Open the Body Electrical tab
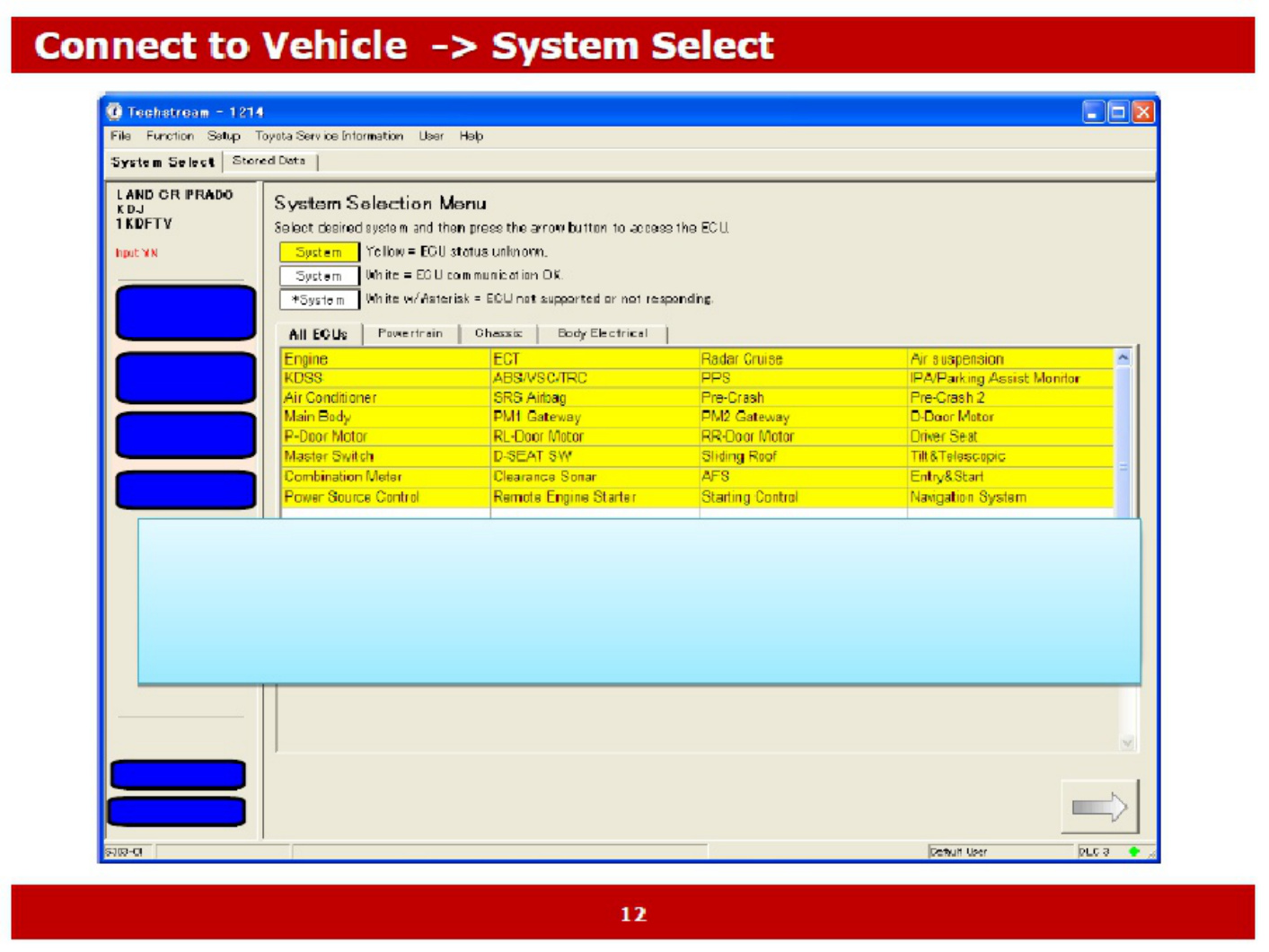Image resolution: width=1269 pixels, height=952 pixels. pos(603,333)
